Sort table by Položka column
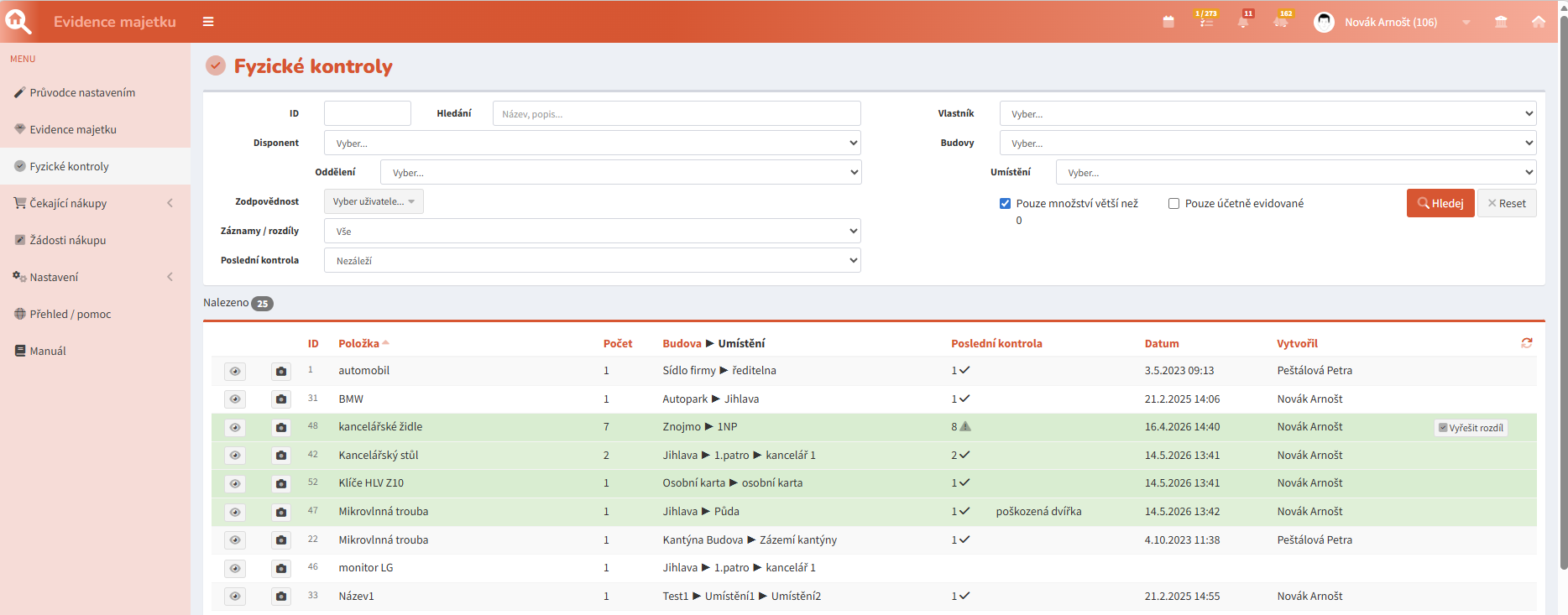Viewport: 1568px width, 615px height. tap(359, 343)
